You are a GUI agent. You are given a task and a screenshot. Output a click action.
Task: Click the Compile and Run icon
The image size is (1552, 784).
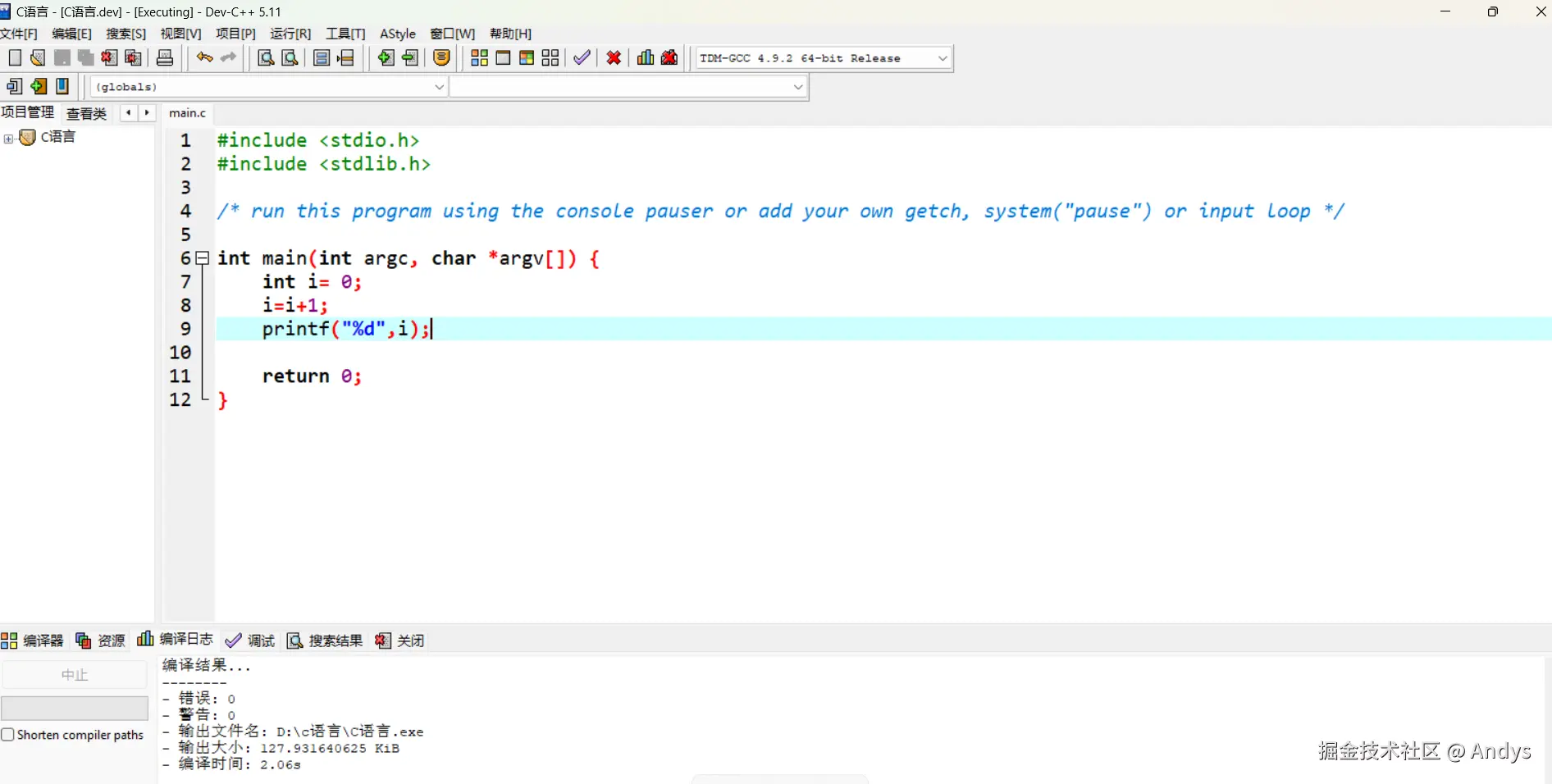(x=527, y=57)
